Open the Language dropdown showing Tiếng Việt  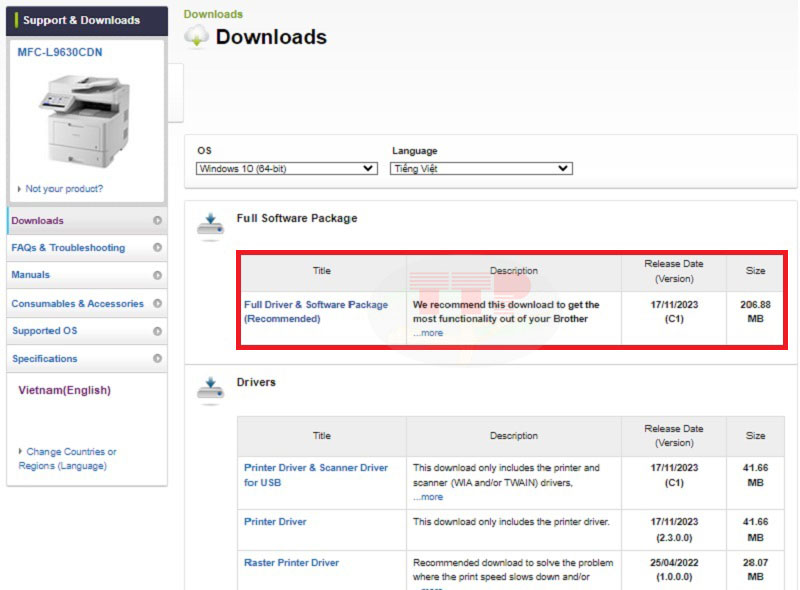480,169
